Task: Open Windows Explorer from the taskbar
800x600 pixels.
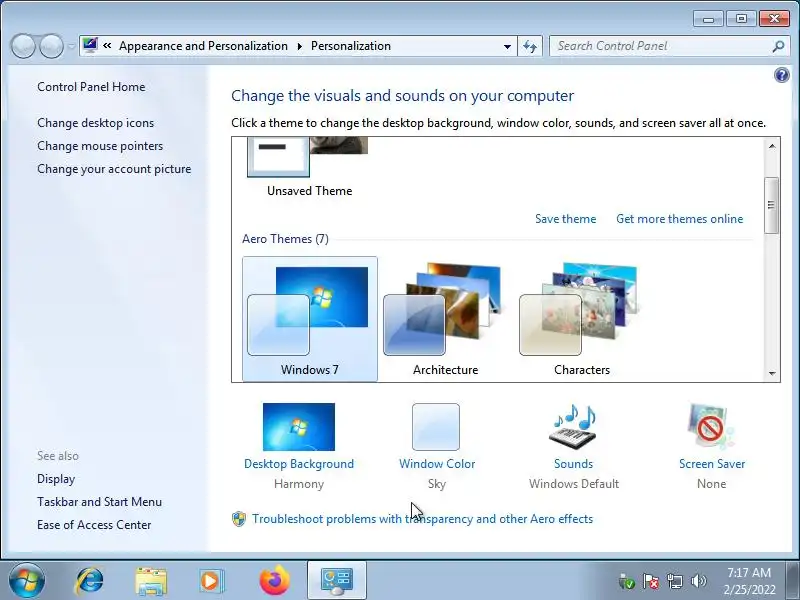Action: pos(151,581)
